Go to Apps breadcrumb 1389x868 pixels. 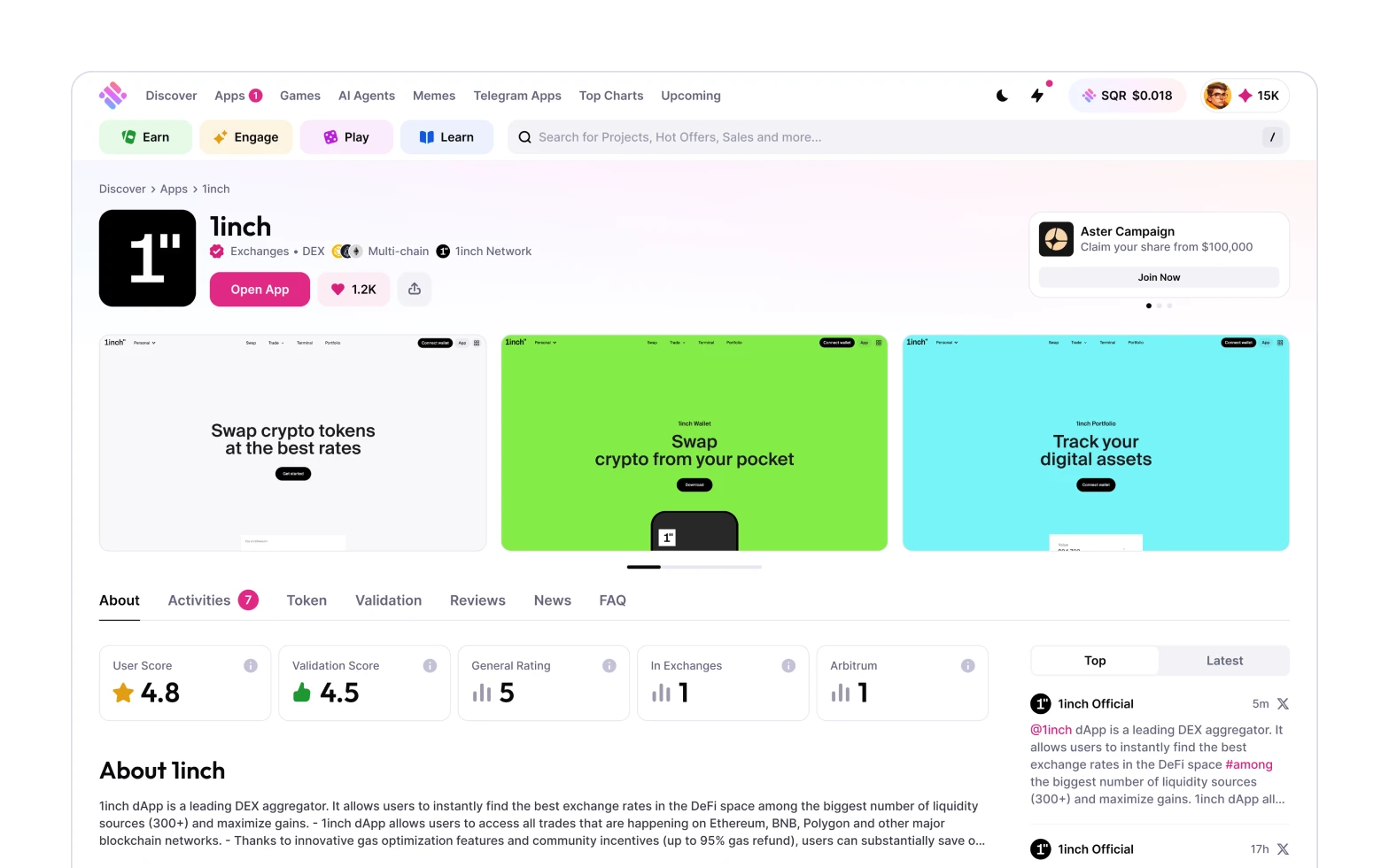click(x=174, y=189)
